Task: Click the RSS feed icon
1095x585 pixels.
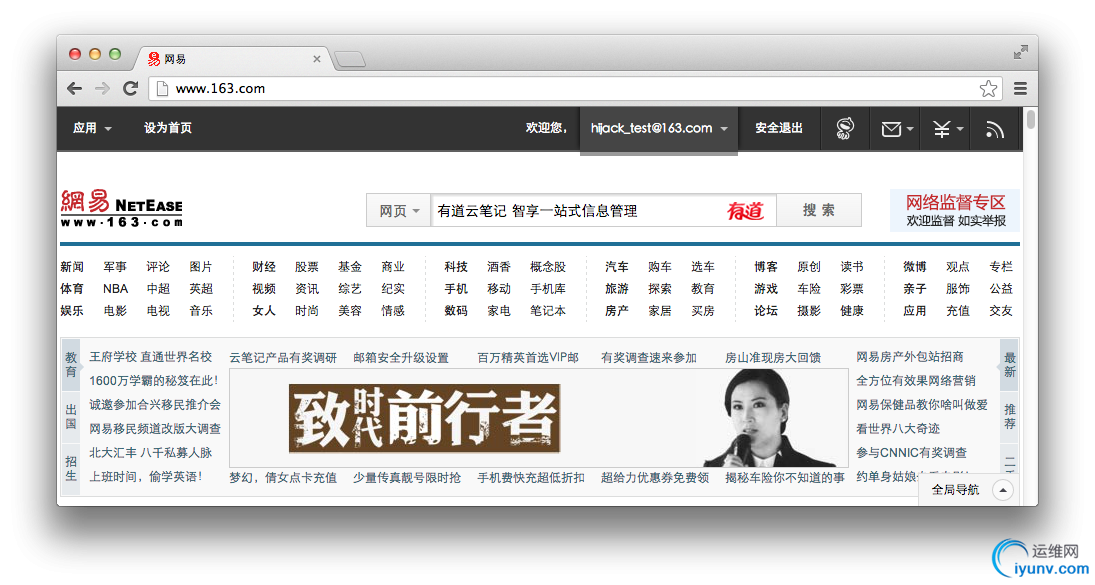Action: [994, 129]
